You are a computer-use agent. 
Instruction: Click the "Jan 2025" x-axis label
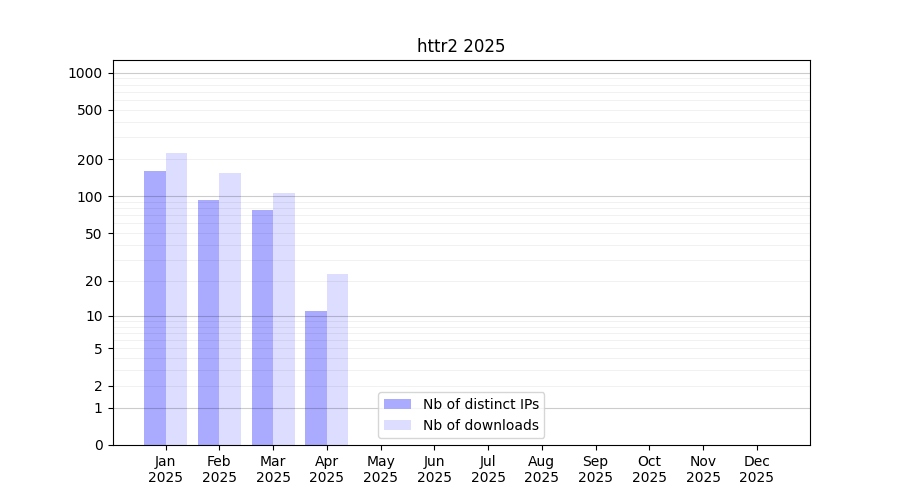(166, 469)
